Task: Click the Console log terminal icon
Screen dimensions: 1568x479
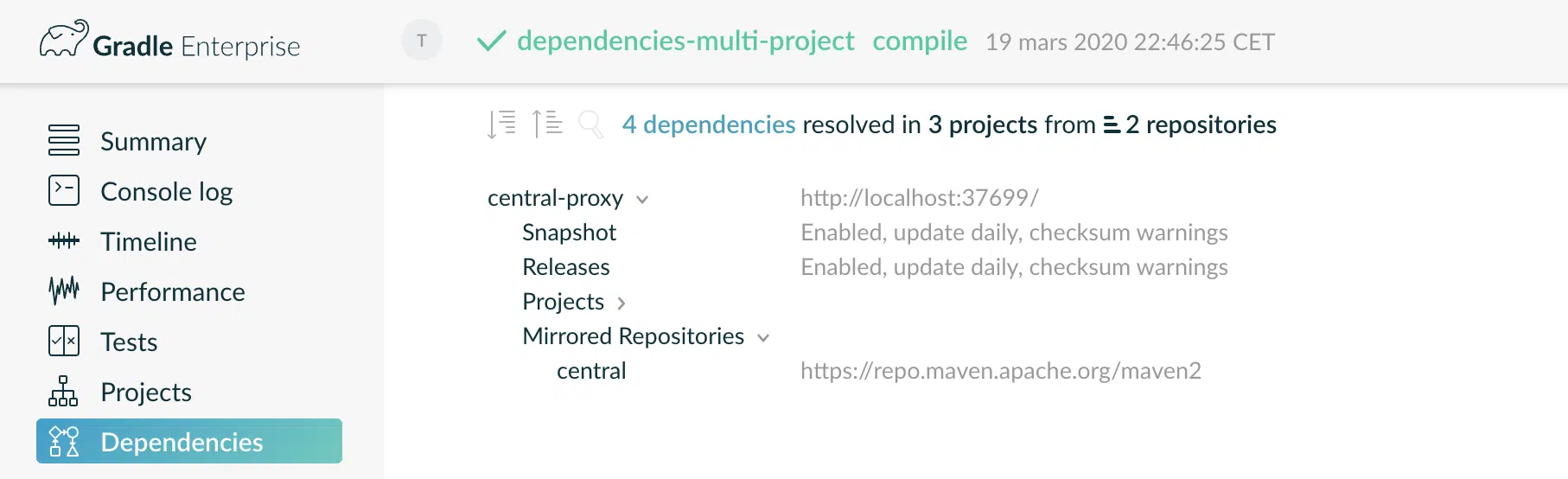Action: pos(64,190)
